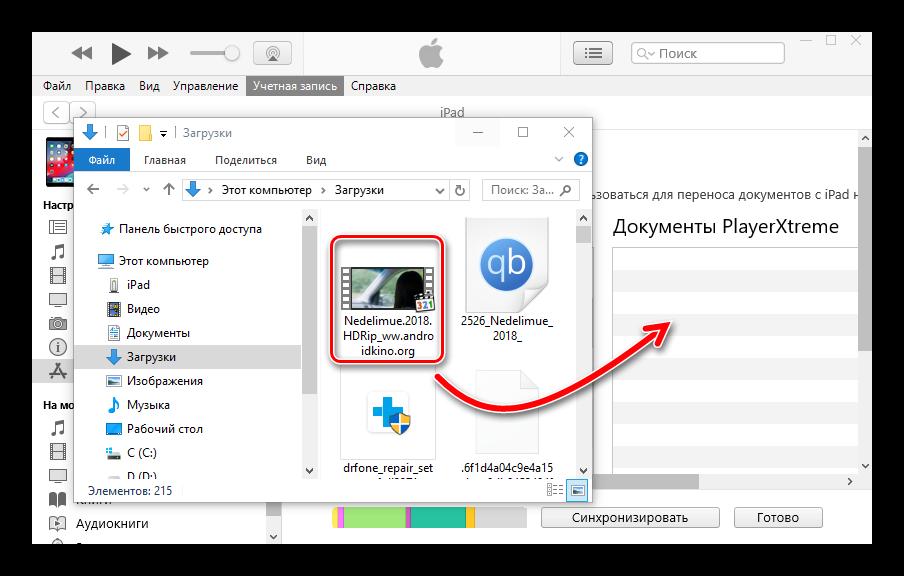904x576 pixels.
Task: Click the iTunes fast-forward button
Action: coord(158,54)
